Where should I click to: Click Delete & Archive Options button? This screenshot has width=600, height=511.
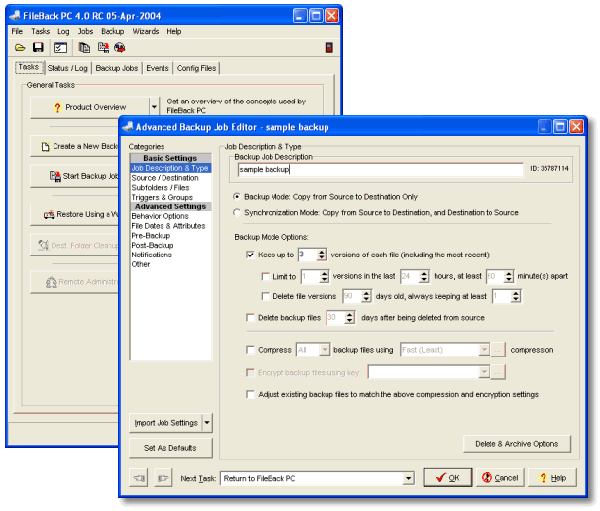[517, 444]
